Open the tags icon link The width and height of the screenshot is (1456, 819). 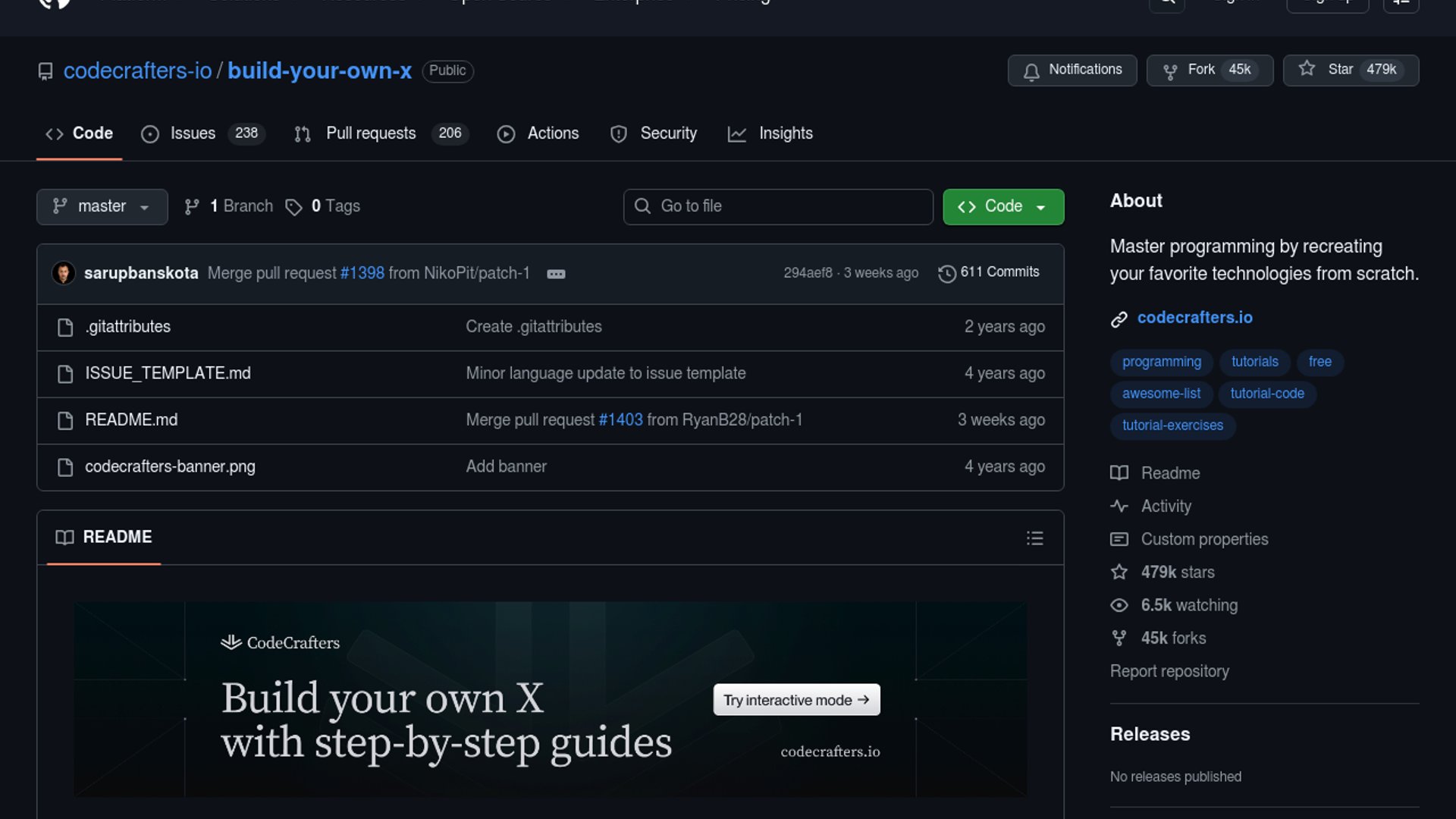(x=293, y=206)
